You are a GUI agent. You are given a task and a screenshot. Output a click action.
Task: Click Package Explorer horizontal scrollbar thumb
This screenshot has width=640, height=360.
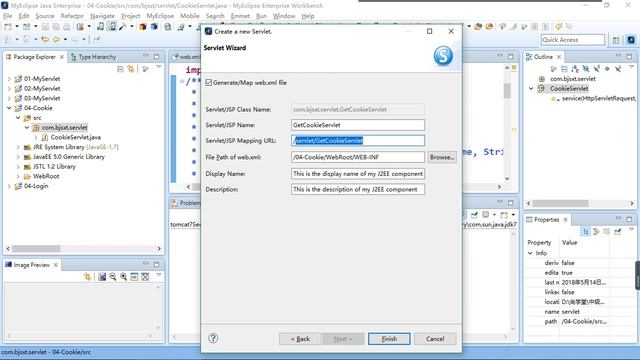coord(36,249)
